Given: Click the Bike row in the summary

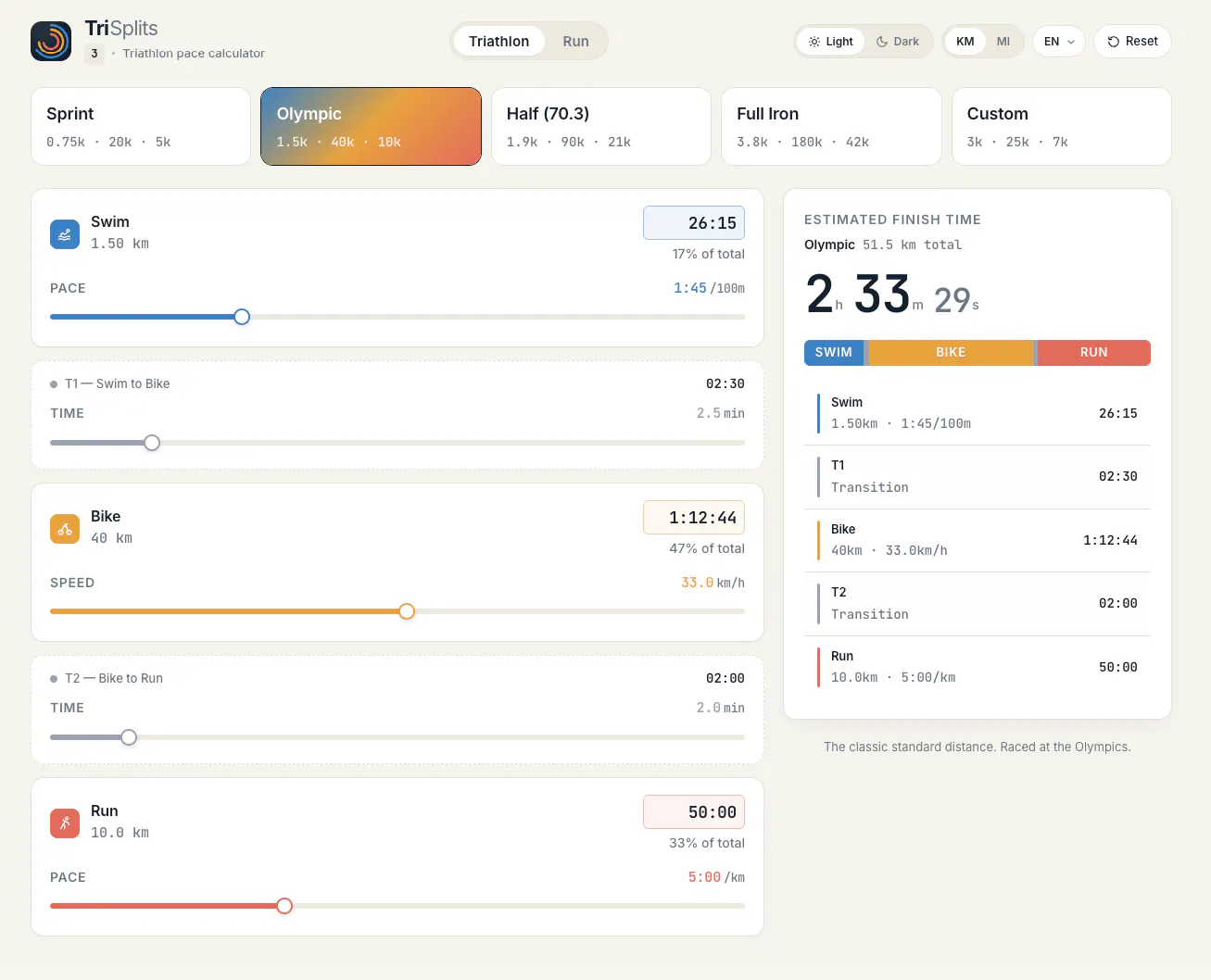Looking at the screenshot, I should point(978,540).
